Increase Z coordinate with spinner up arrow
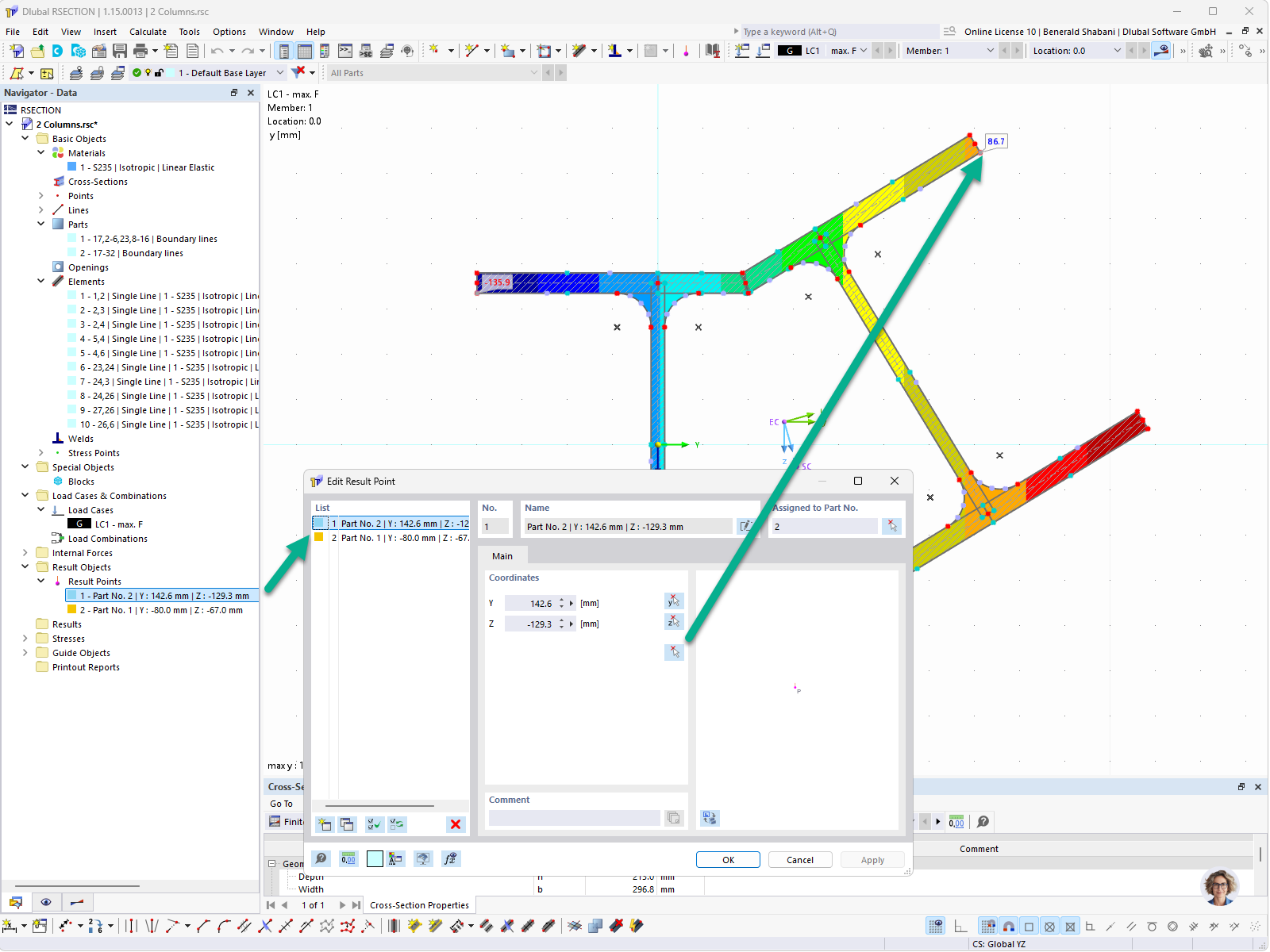1270x952 pixels. click(x=561, y=620)
